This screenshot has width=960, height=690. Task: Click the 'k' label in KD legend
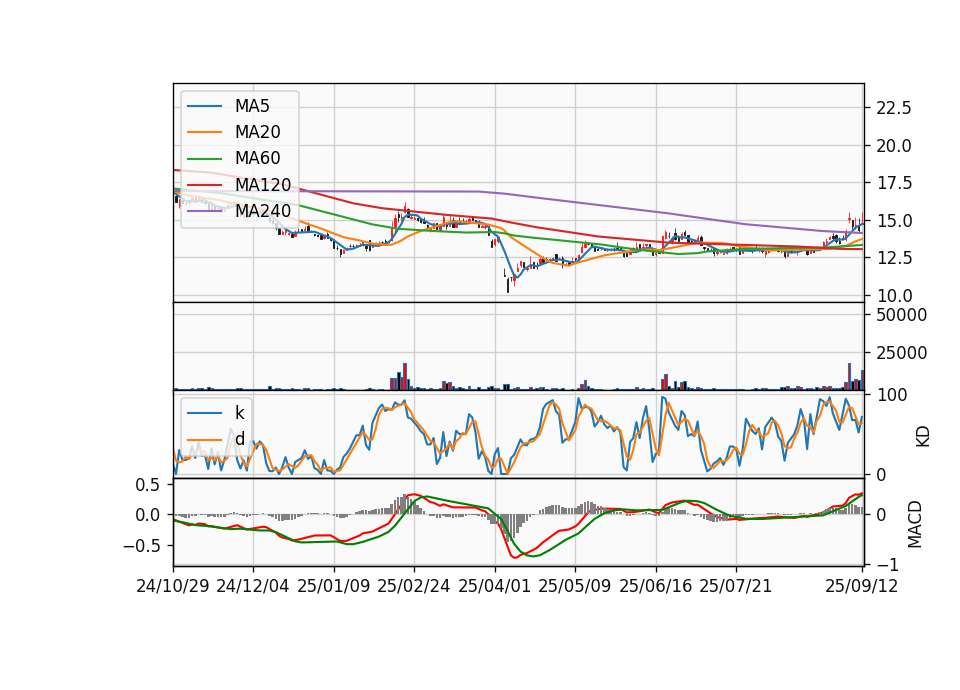[239, 413]
